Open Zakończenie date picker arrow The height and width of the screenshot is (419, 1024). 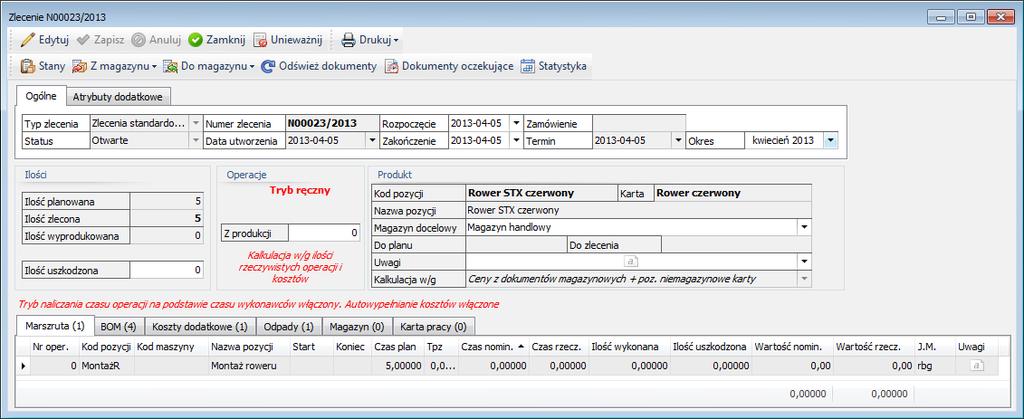pyautogui.click(x=516, y=140)
